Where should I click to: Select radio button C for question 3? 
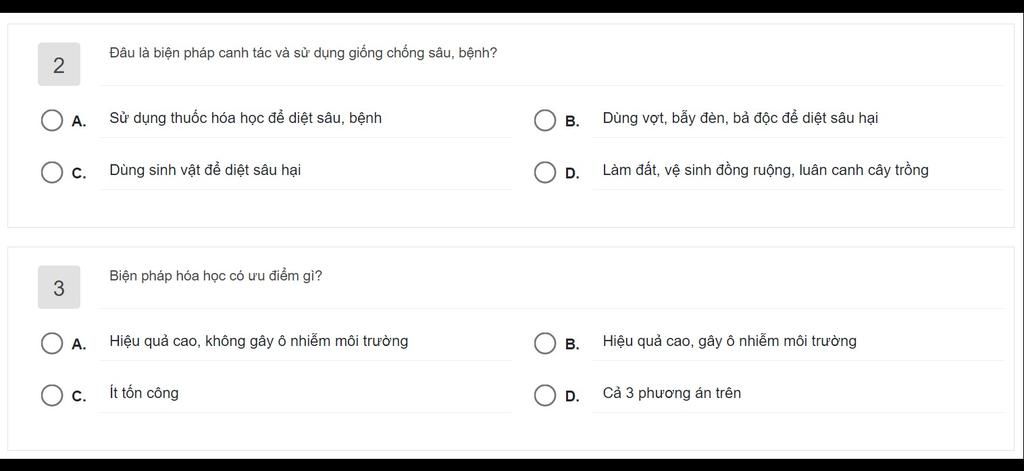52,395
